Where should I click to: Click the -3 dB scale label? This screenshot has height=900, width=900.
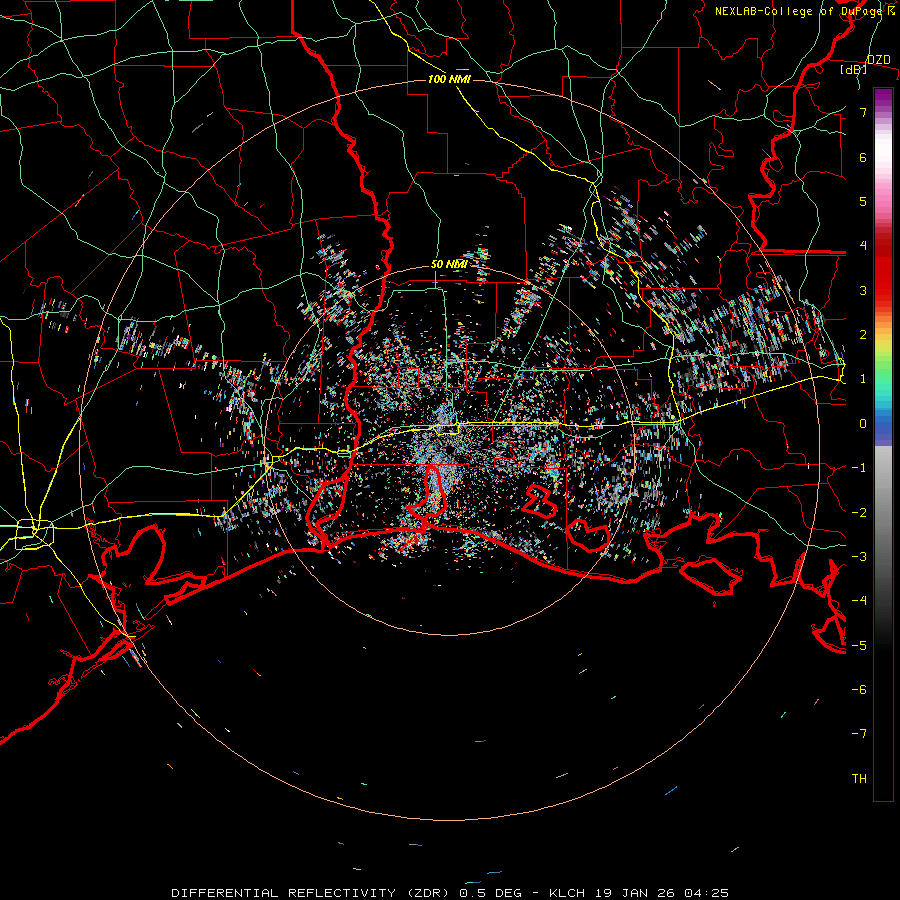(x=859, y=557)
